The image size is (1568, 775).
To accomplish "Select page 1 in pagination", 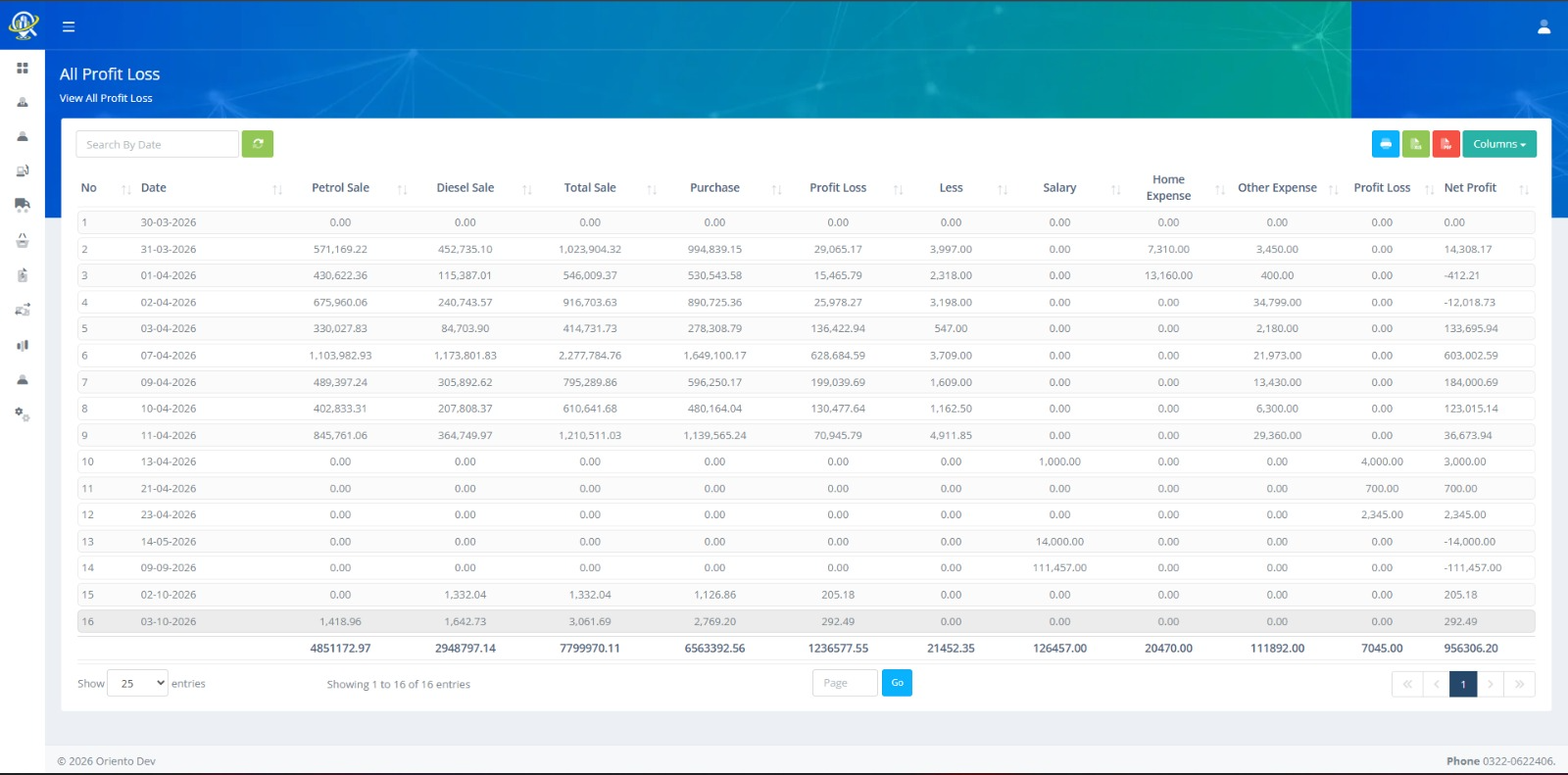I will 1463,684.
